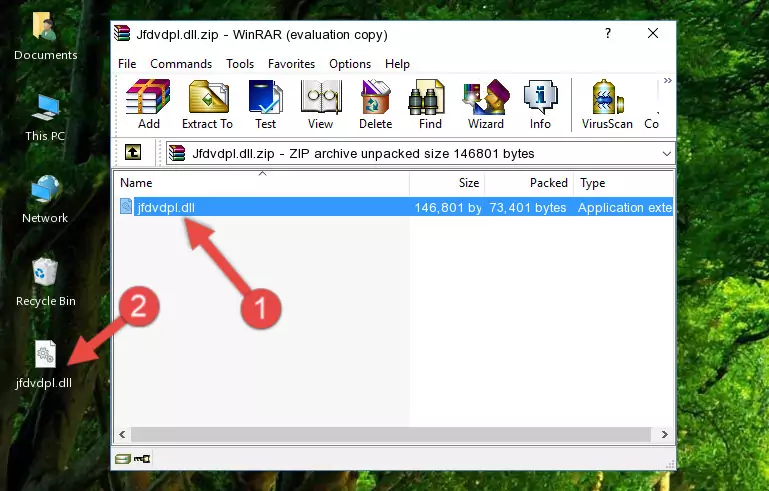Click the title bar help question mark
Viewport: 769px width, 491px height.
pos(608,33)
